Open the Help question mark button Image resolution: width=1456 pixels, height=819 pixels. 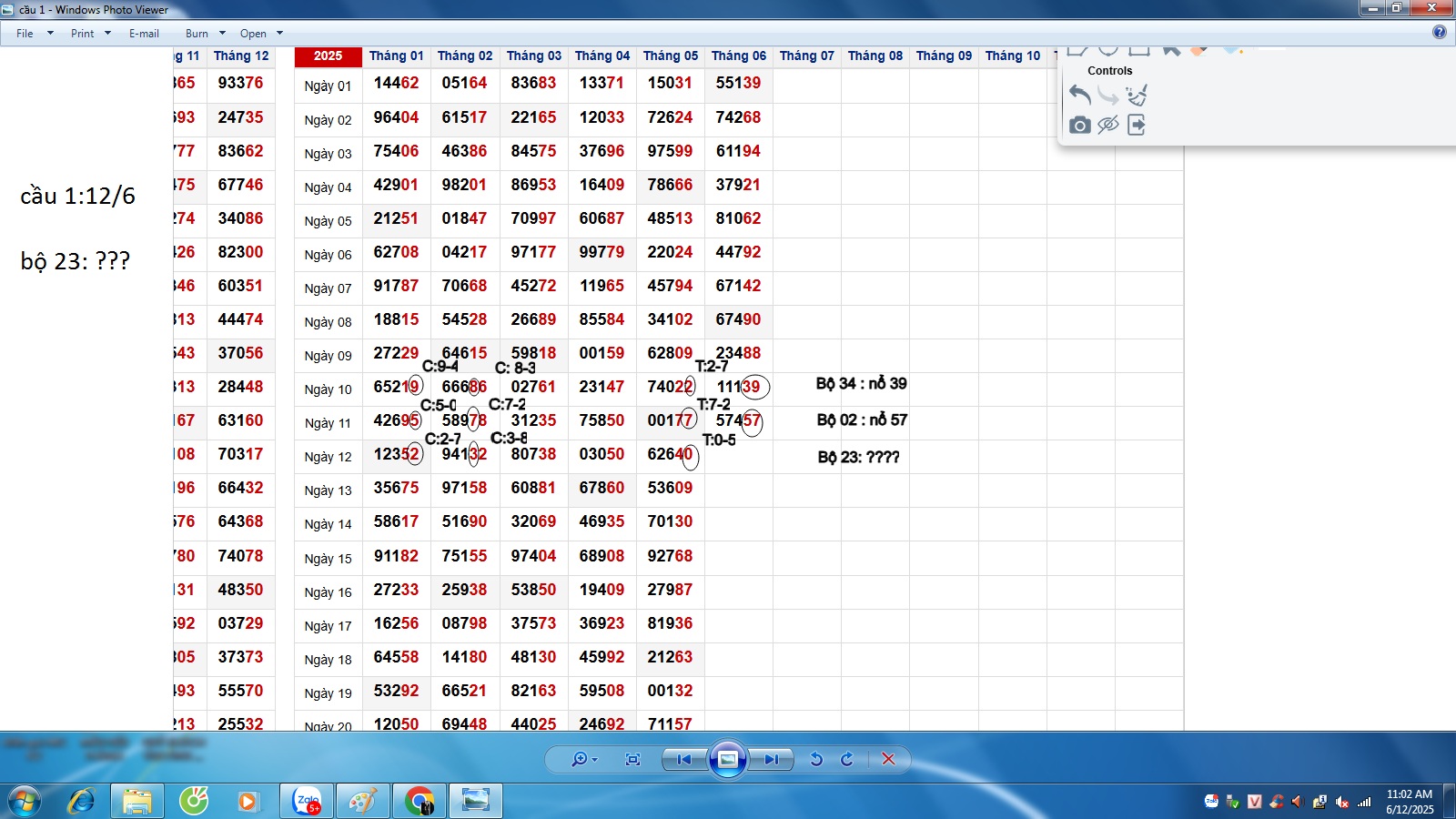1439,33
